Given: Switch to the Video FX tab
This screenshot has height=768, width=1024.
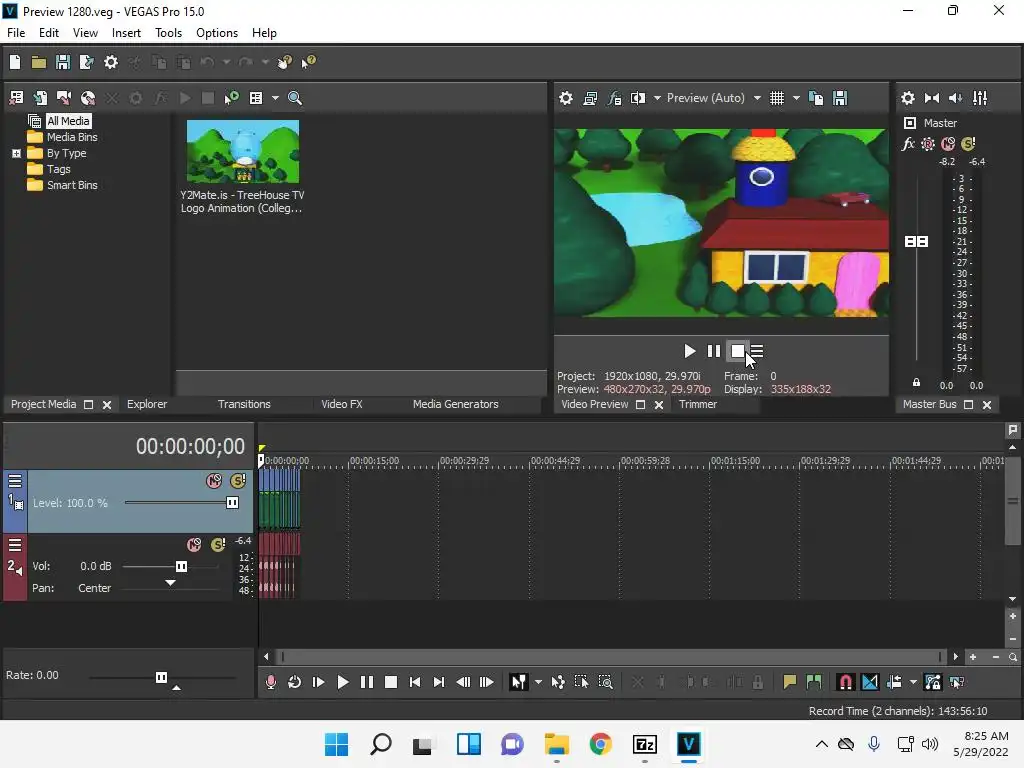Looking at the screenshot, I should coord(342,404).
